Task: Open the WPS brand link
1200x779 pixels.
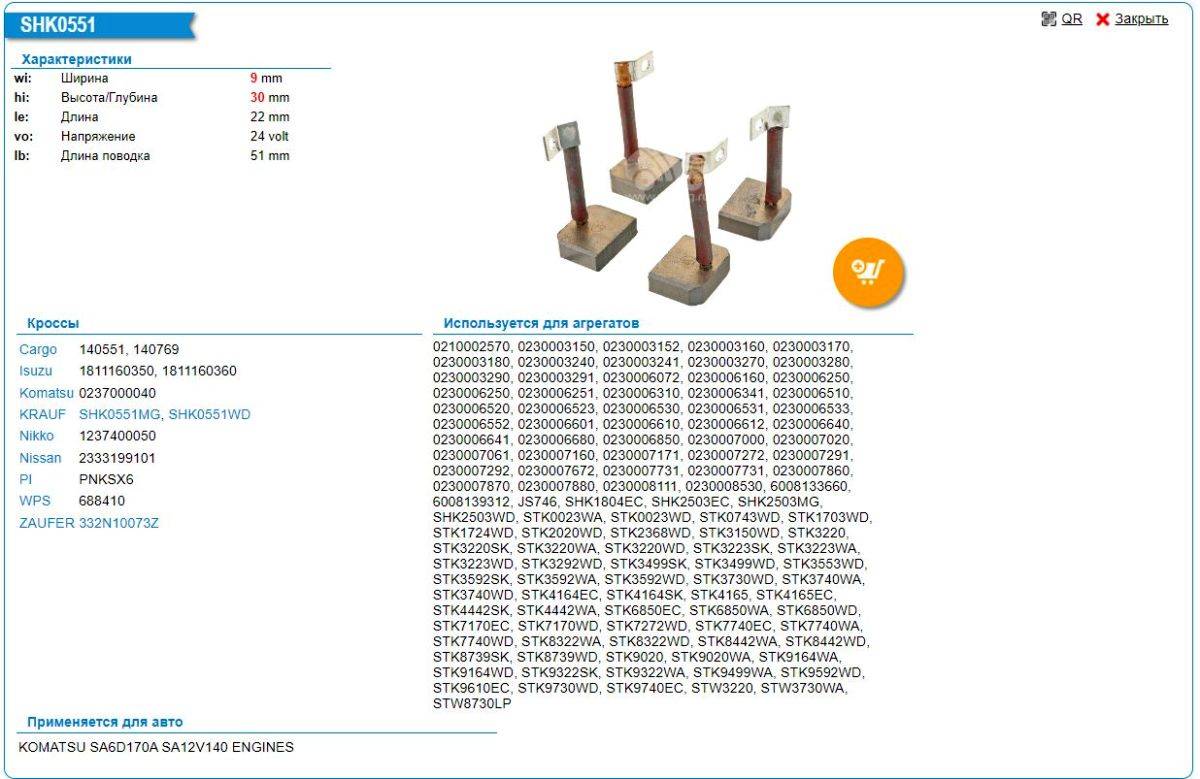Action: (x=34, y=501)
